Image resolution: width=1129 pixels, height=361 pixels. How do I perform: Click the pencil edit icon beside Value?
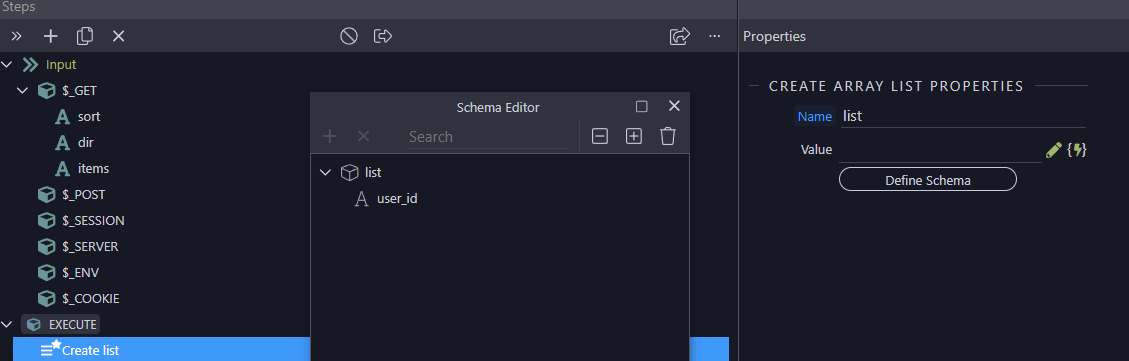click(x=1053, y=150)
